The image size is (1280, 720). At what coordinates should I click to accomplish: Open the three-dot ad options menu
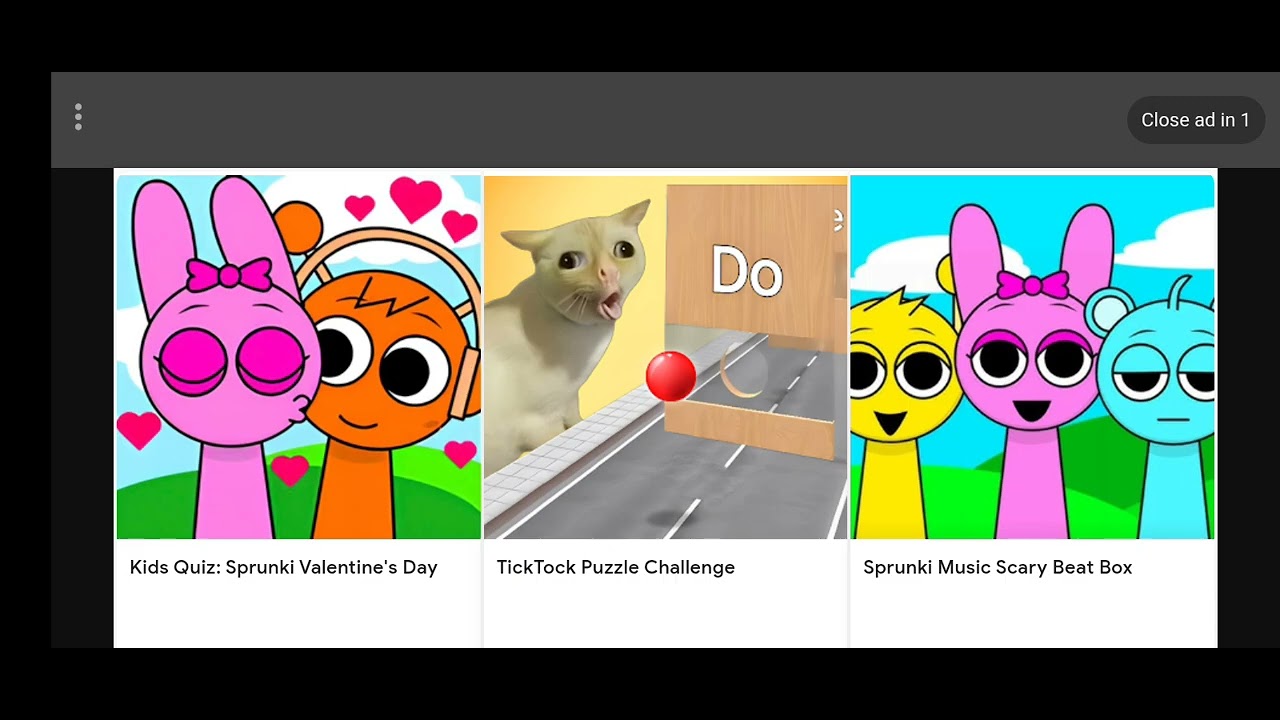78,118
